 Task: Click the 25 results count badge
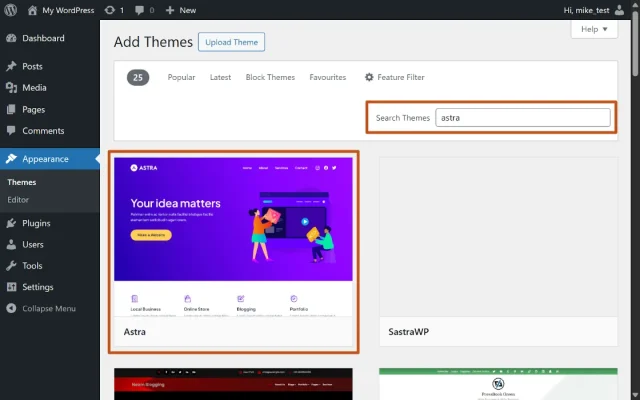click(138, 78)
